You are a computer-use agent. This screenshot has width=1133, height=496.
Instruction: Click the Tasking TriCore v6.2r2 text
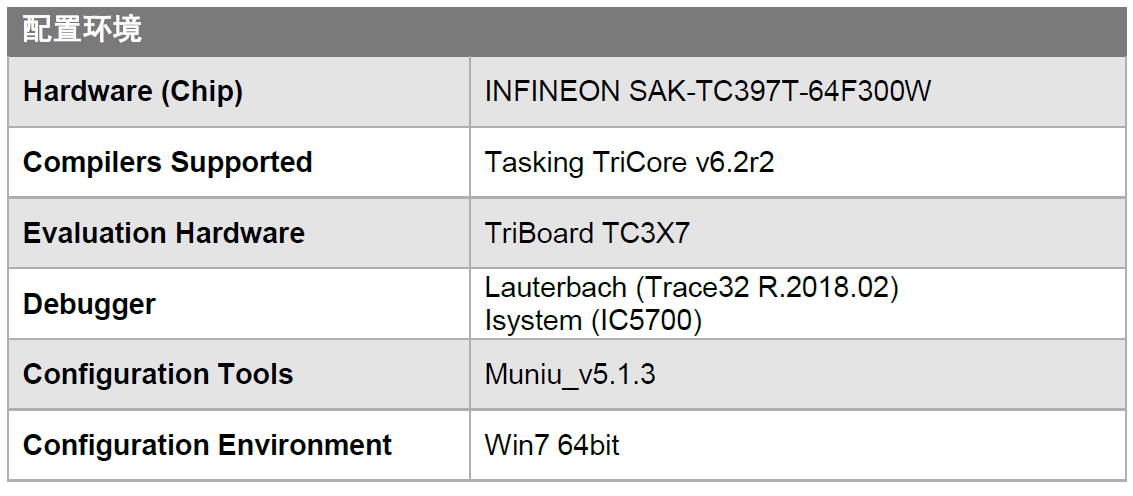click(629, 163)
